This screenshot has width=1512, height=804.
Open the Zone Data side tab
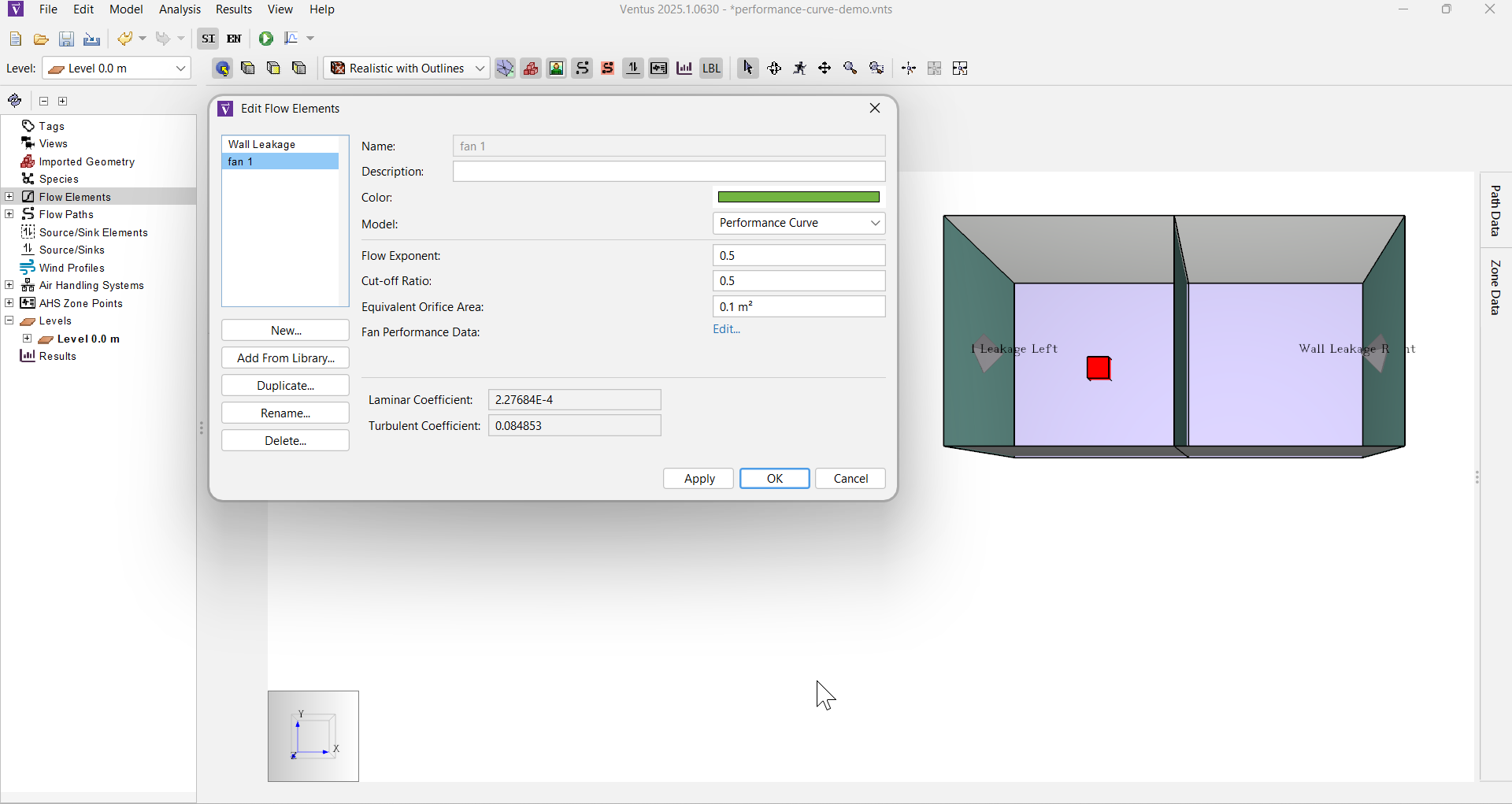tap(1495, 287)
